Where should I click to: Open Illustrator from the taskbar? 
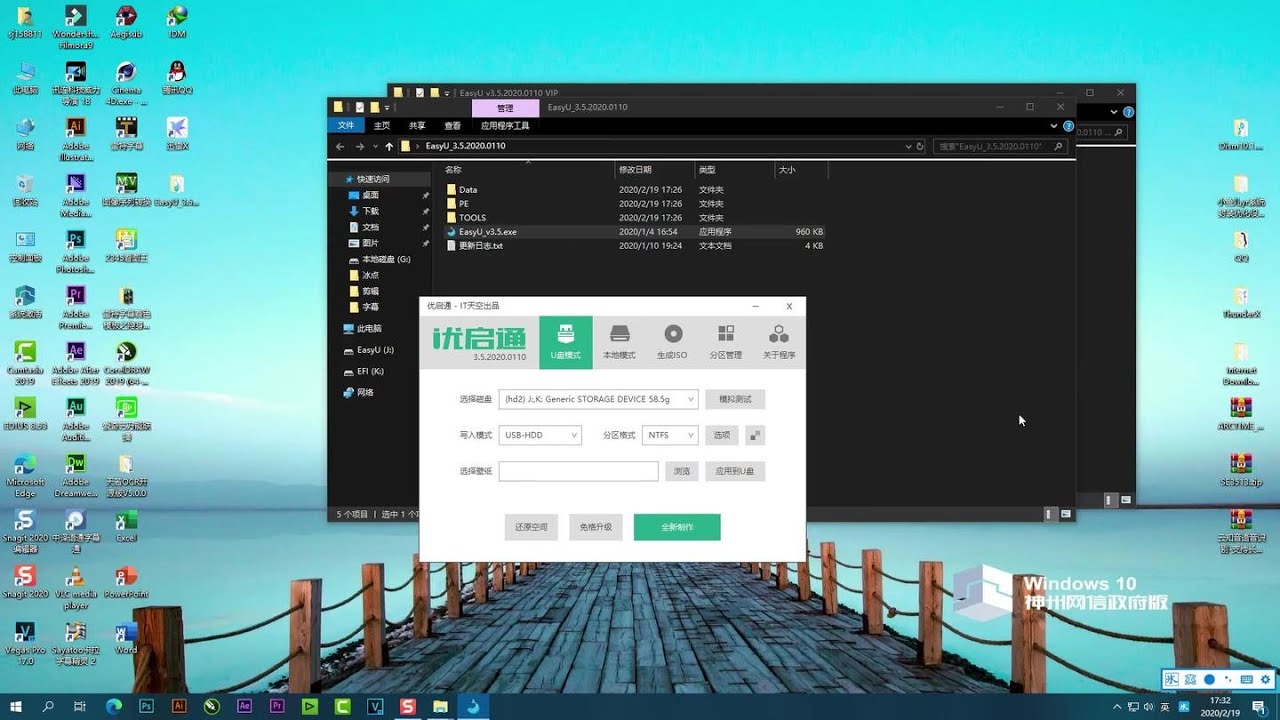coord(179,706)
